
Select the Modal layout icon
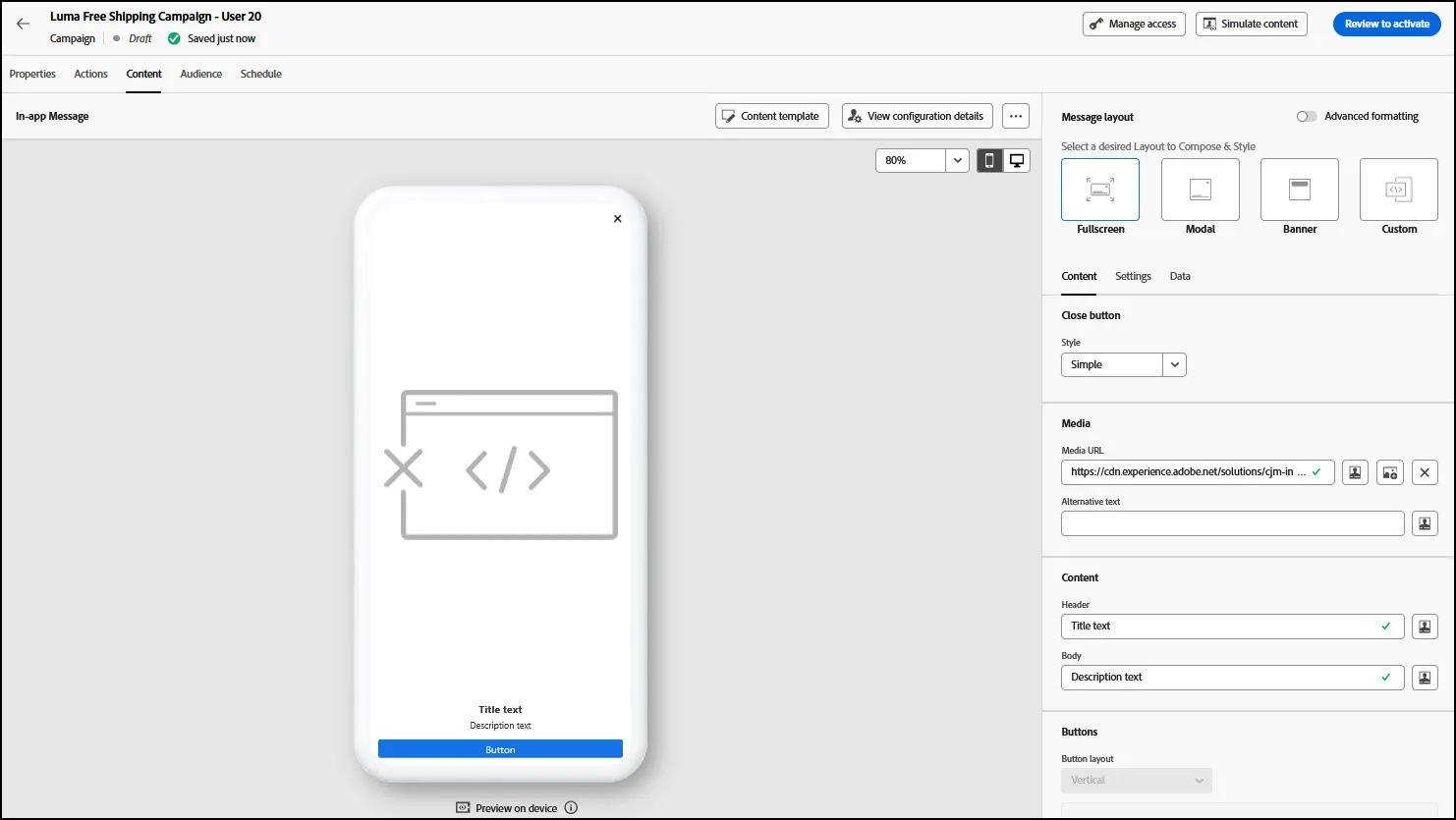pyautogui.click(x=1201, y=190)
